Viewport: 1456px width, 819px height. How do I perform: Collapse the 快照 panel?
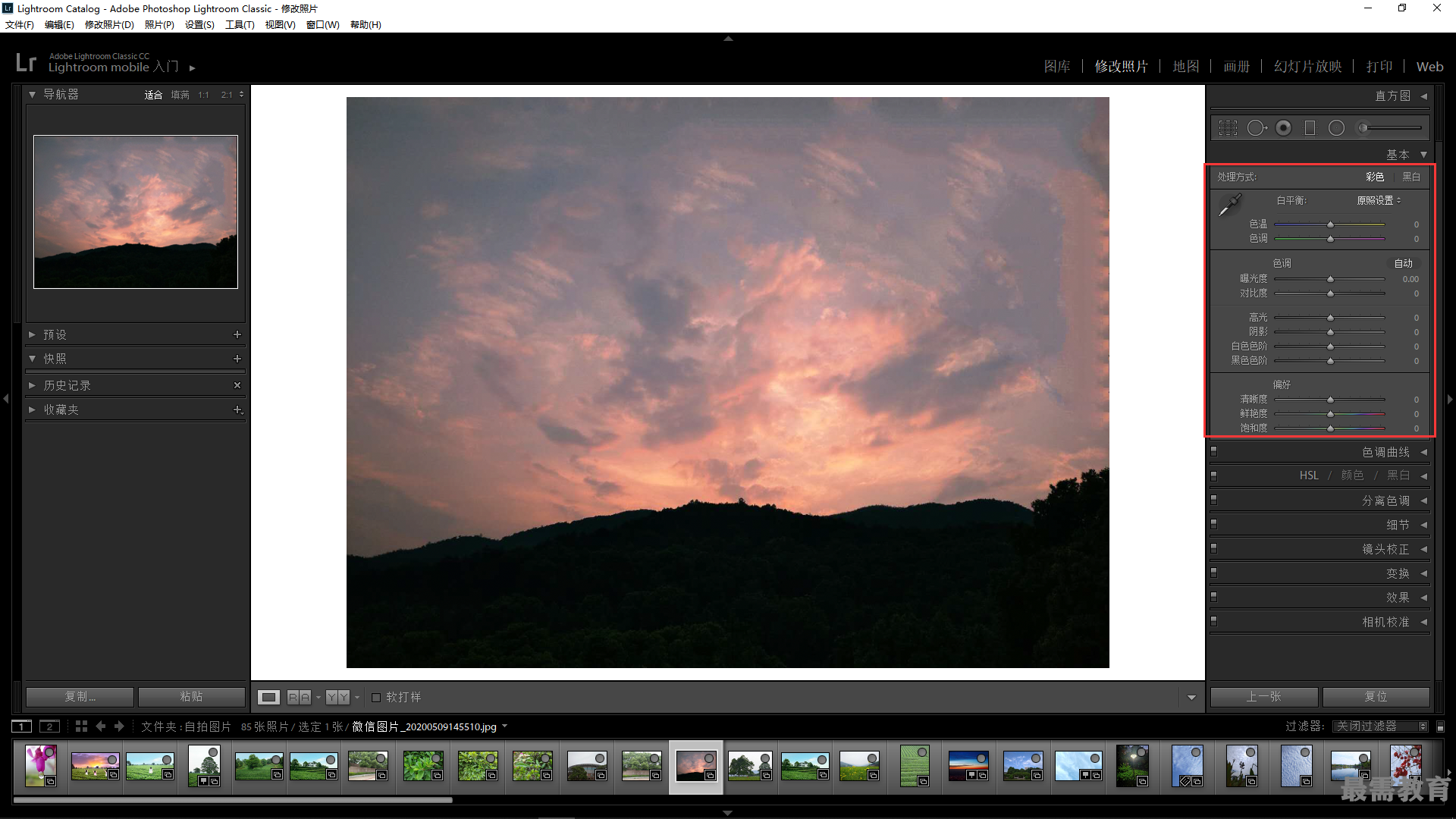(32, 359)
